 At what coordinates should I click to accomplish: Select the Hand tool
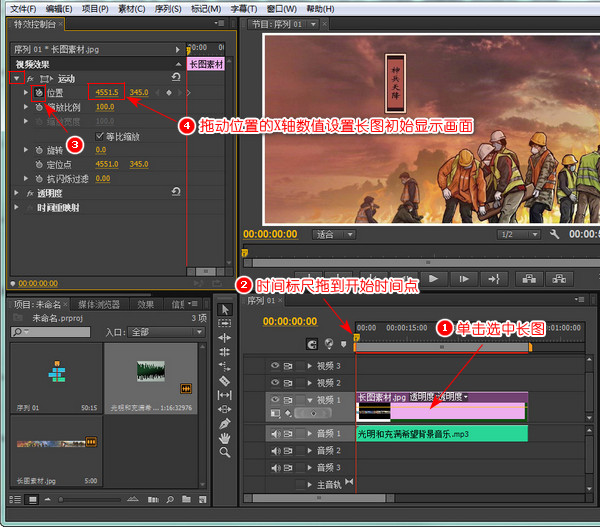click(x=225, y=438)
